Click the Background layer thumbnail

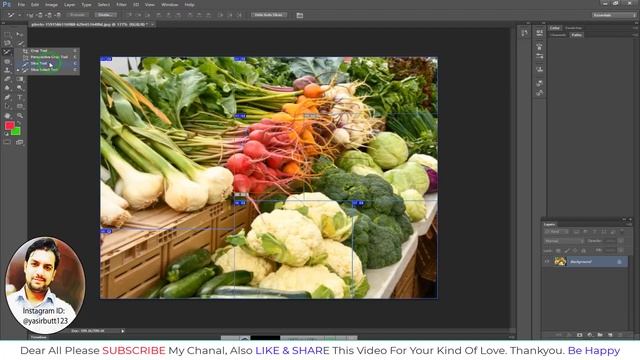pyautogui.click(x=560, y=262)
